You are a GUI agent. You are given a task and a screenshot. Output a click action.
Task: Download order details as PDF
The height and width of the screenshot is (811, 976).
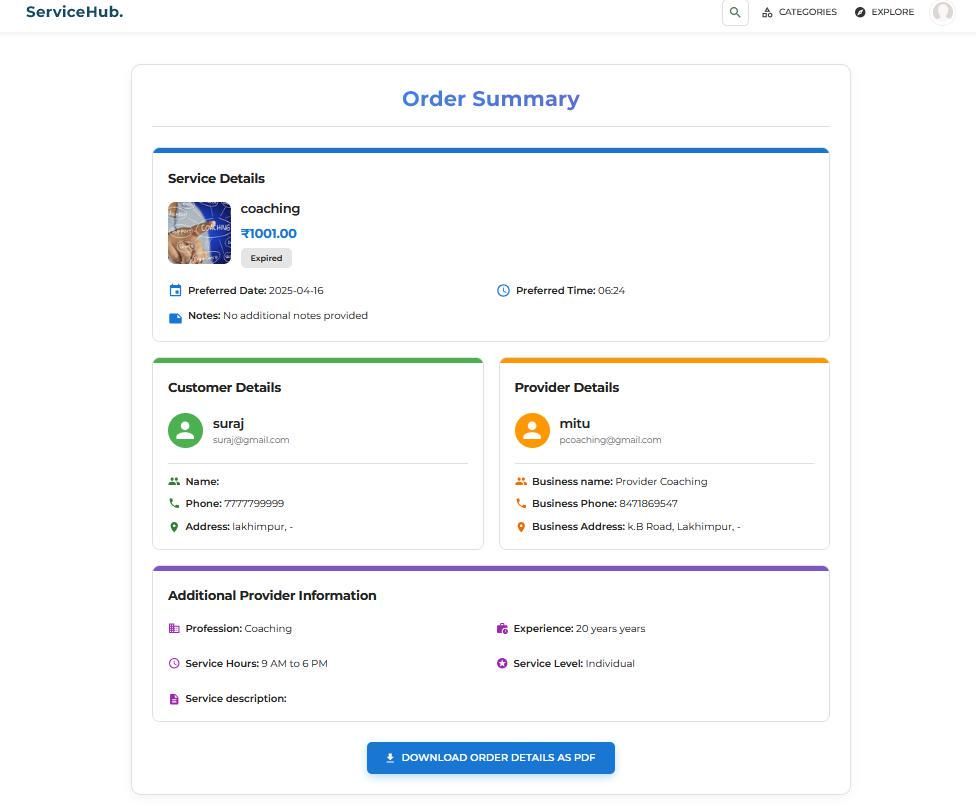(490, 757)
